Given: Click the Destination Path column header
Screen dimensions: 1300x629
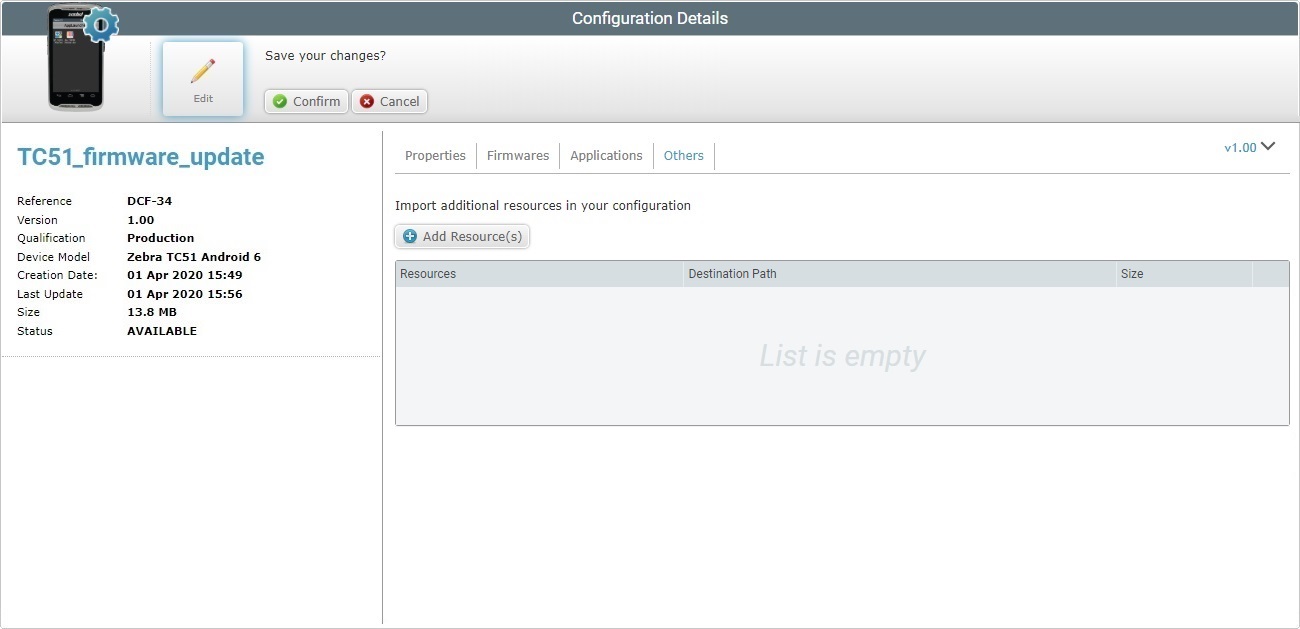Looking at the screenshot, I should pos(733,273).
